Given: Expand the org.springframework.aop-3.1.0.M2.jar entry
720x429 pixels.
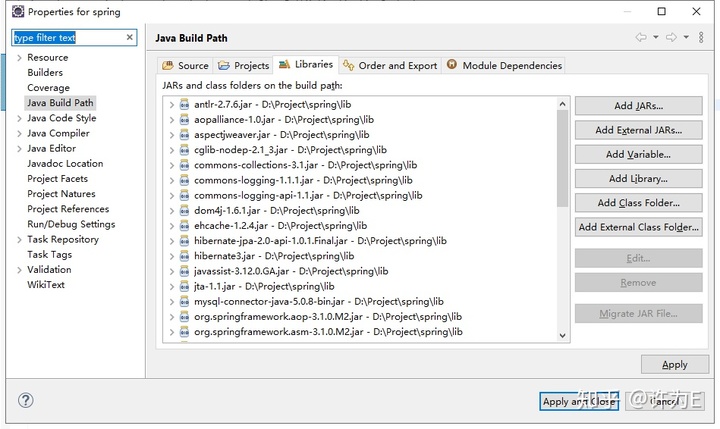Looking at the screenshot, I should tap(171, 317).
